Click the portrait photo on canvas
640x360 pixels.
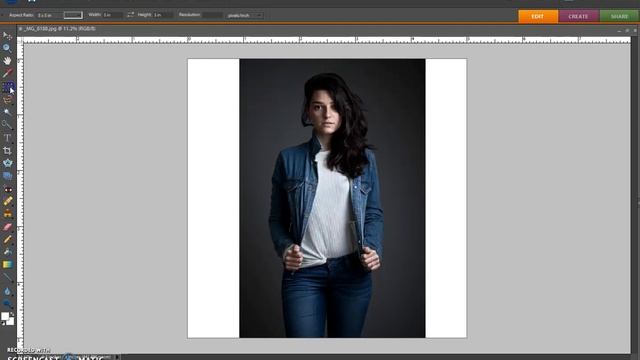(x=332, y=198)
